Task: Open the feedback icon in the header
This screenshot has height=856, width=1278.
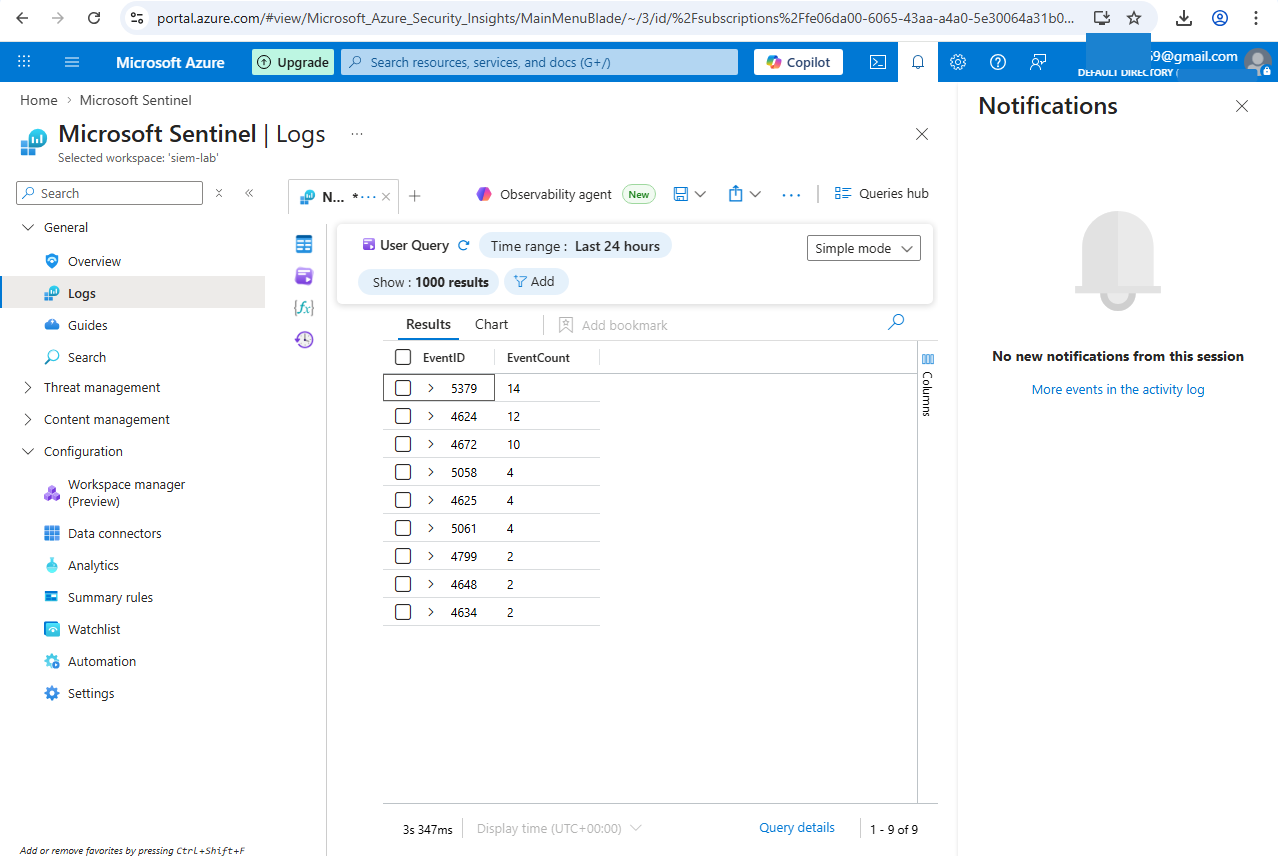Action: pyautogui.click(x=1038, y=62)
